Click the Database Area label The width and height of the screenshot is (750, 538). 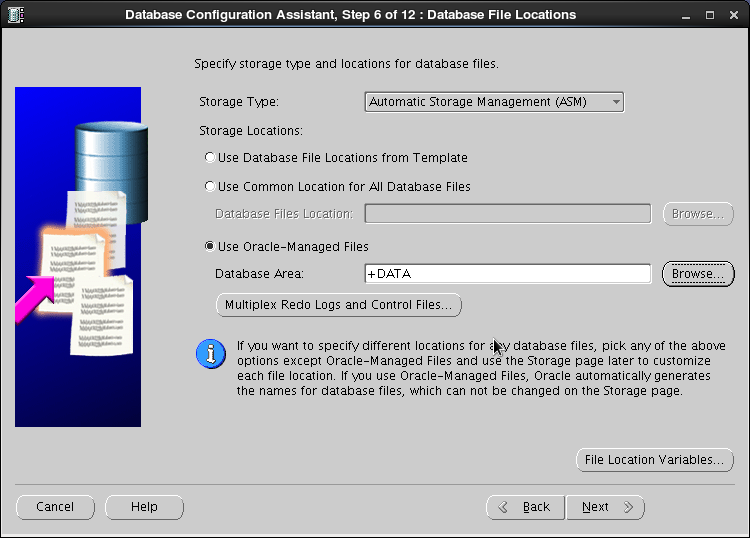pyautogui.click(x=259, y=274)
